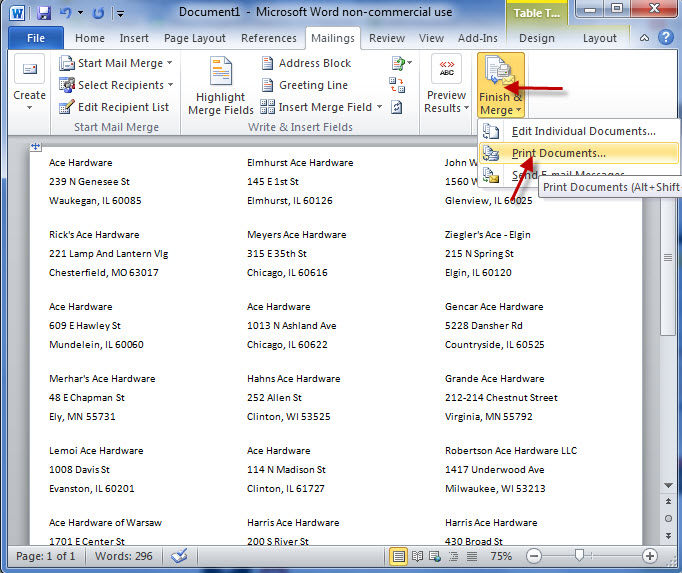Click the Save icon in Quick Access toolbar
This screenshot has height=573, width=682.
(43, 13)
